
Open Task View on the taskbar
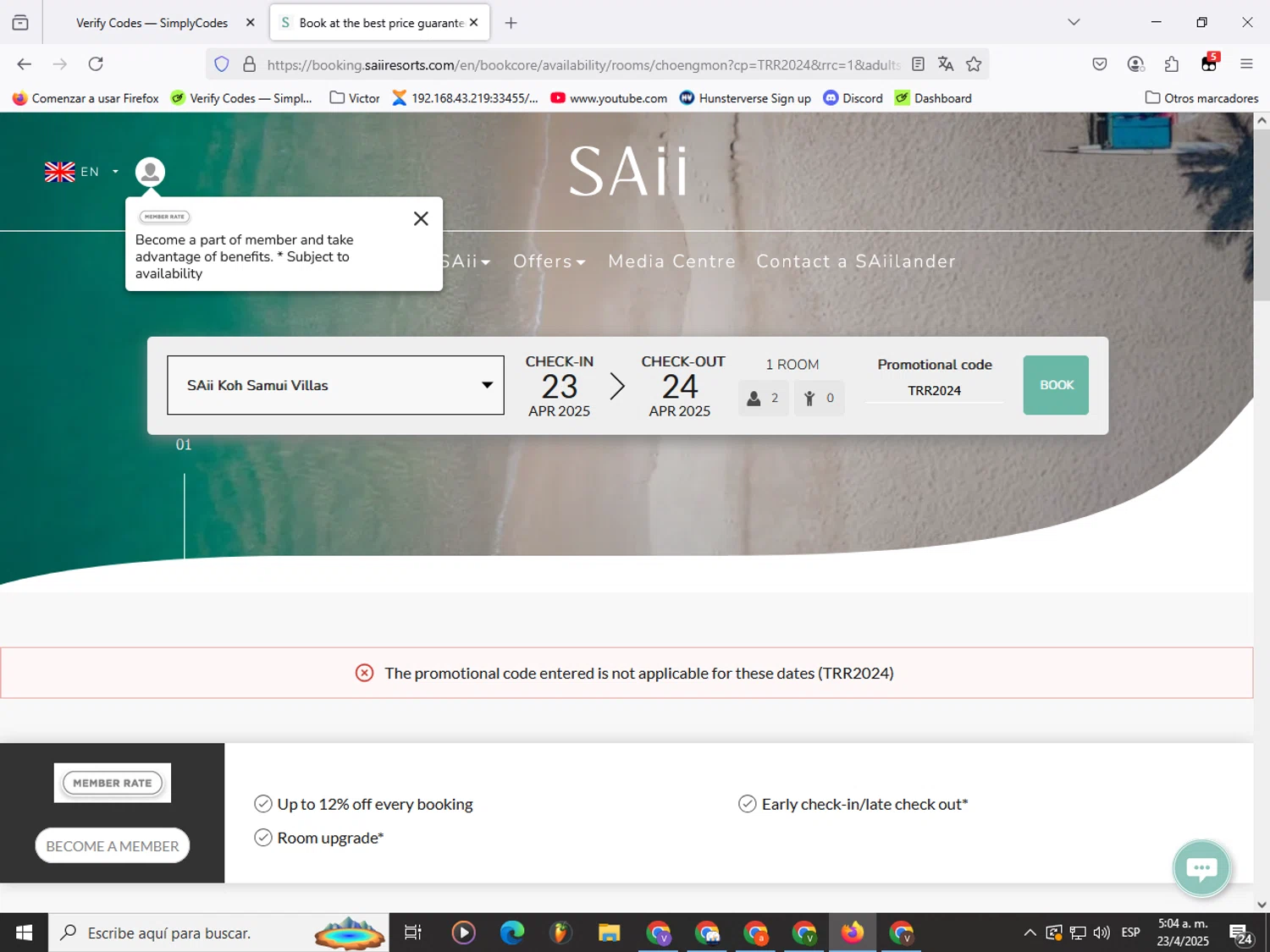tap(413, 933)
